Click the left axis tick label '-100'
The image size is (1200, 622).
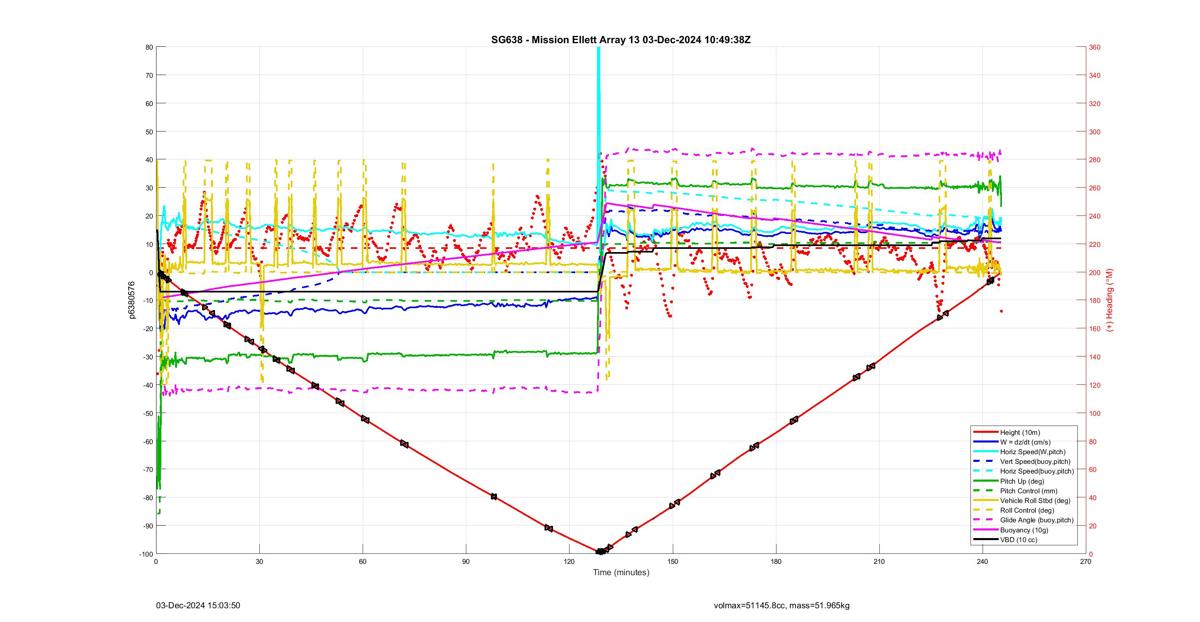point(145,554)
